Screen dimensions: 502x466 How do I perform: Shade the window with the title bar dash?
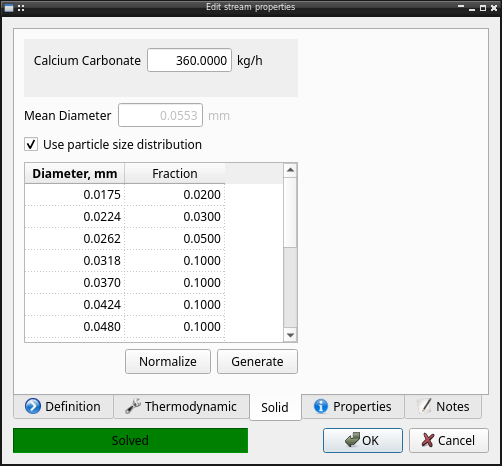coord(461,6)
